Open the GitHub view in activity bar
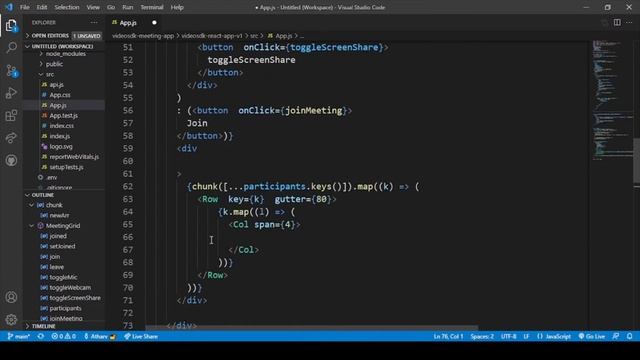Image resolution: width=640 pixels, height=360 pixels. click(11, 160)
